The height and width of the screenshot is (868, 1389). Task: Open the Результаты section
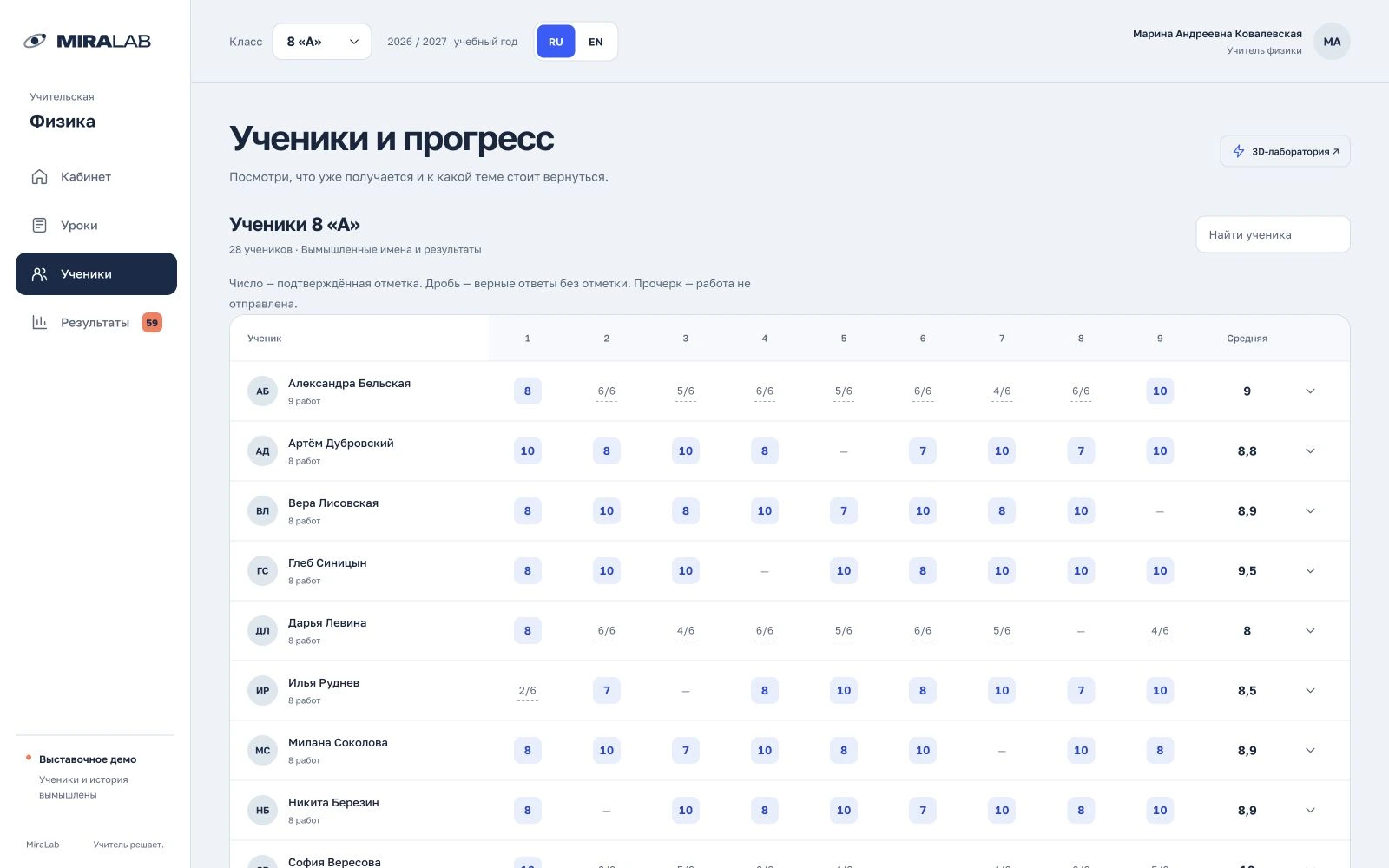point(96,323)
